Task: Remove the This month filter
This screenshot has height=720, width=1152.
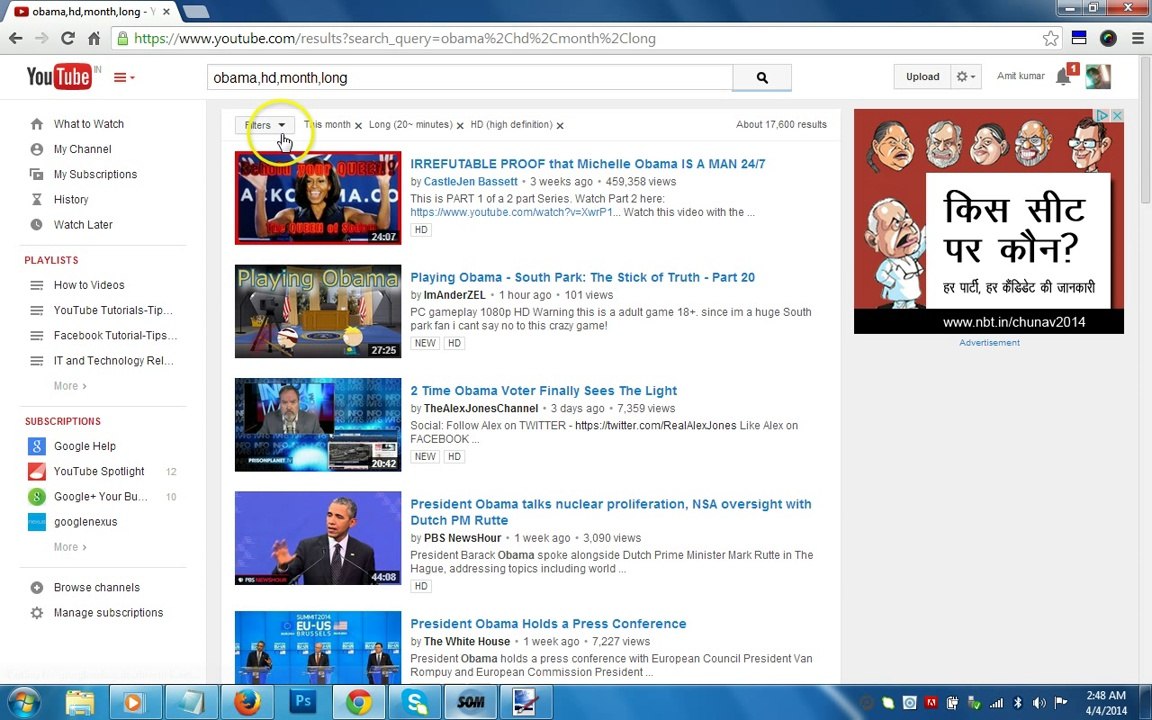Action: tap(359, 126)
